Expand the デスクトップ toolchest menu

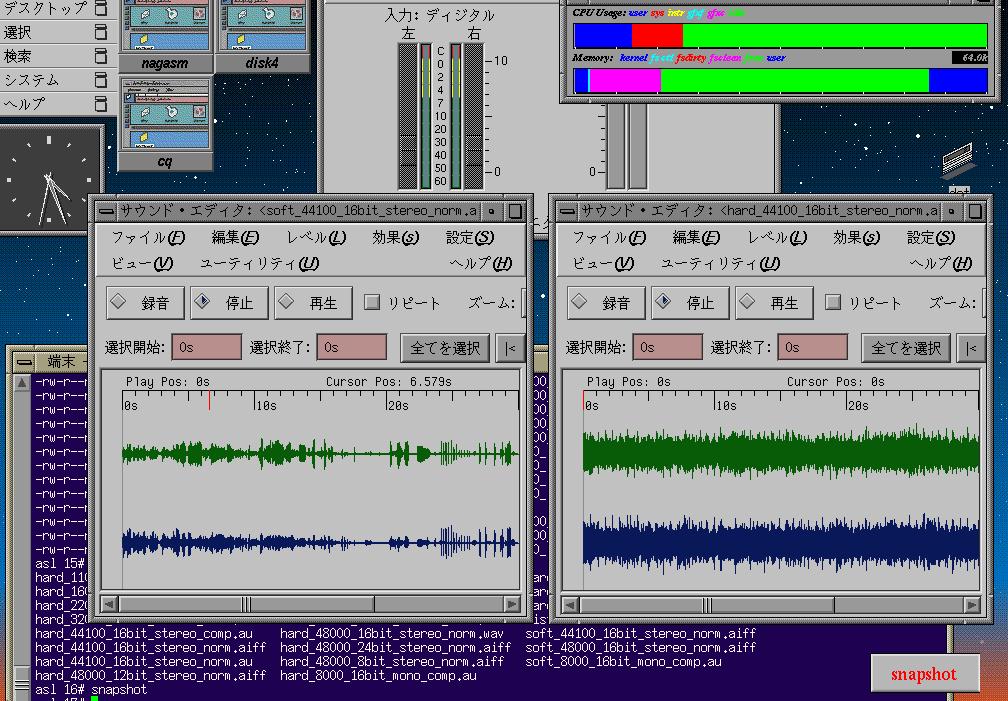pyautogui.click(x=45, y=8)
